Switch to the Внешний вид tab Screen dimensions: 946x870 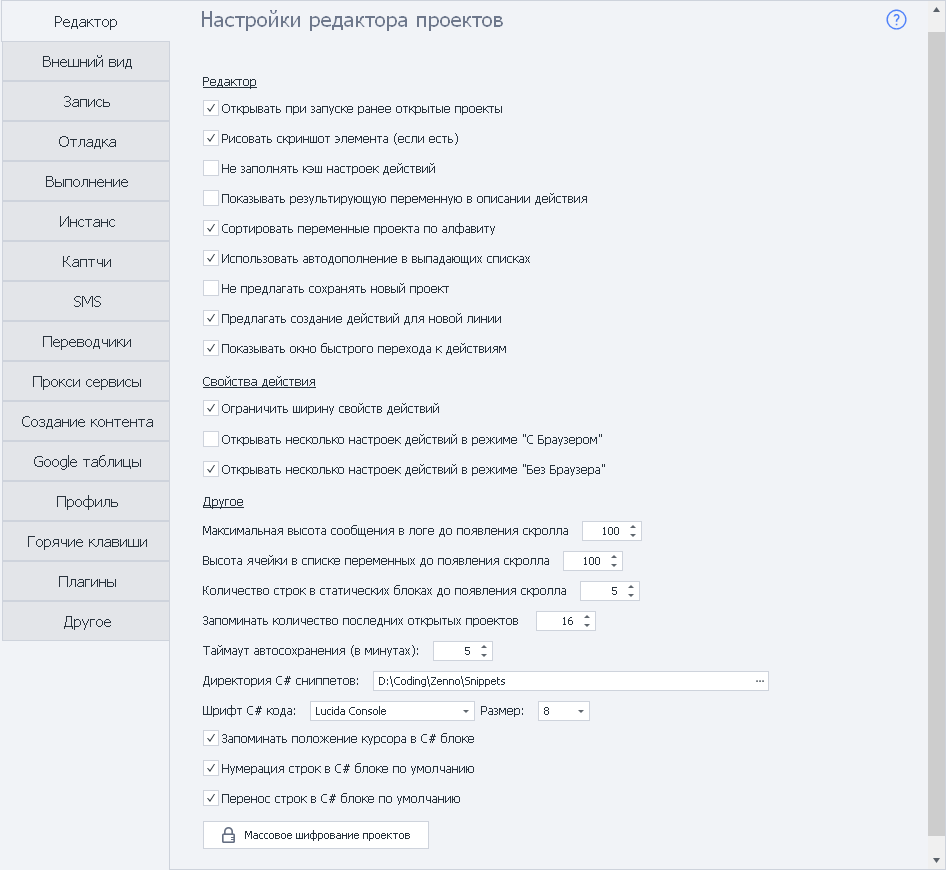86,62
